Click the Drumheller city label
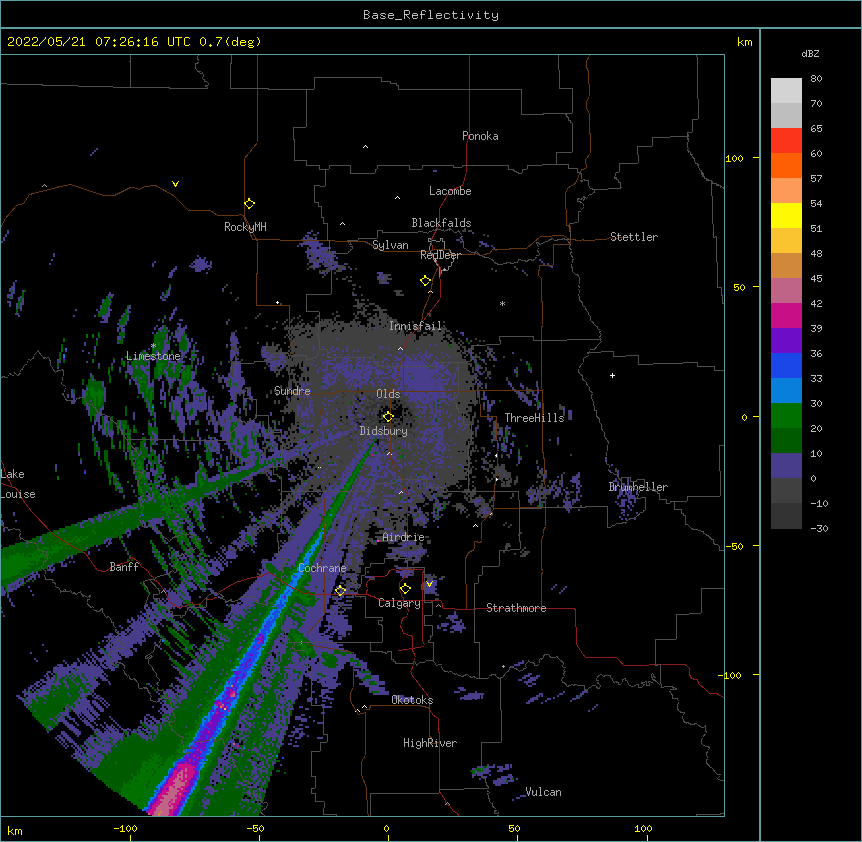Screen dimensions: 862x842 click(x=638, y=487)
